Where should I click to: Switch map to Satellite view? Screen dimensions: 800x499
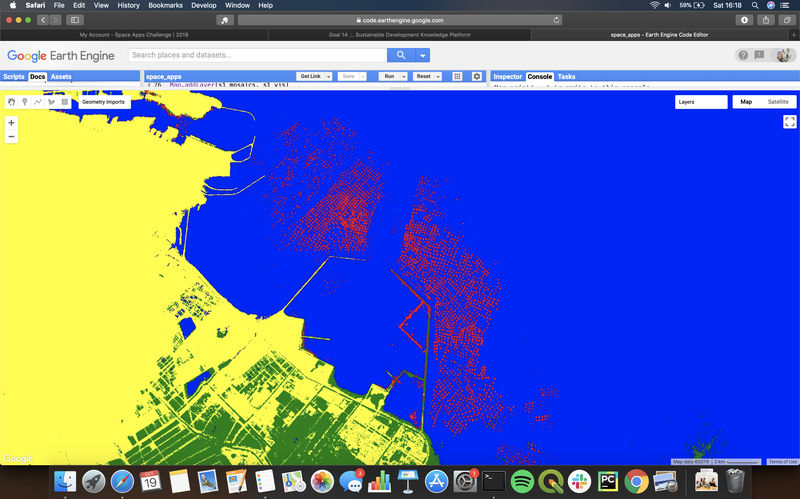[x=777, y=102]
